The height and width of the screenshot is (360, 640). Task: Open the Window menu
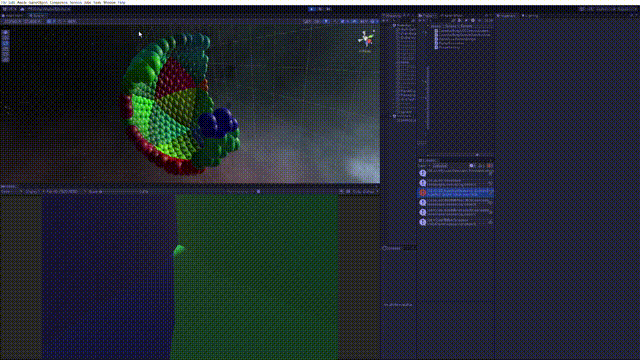[x=109, y=2]
